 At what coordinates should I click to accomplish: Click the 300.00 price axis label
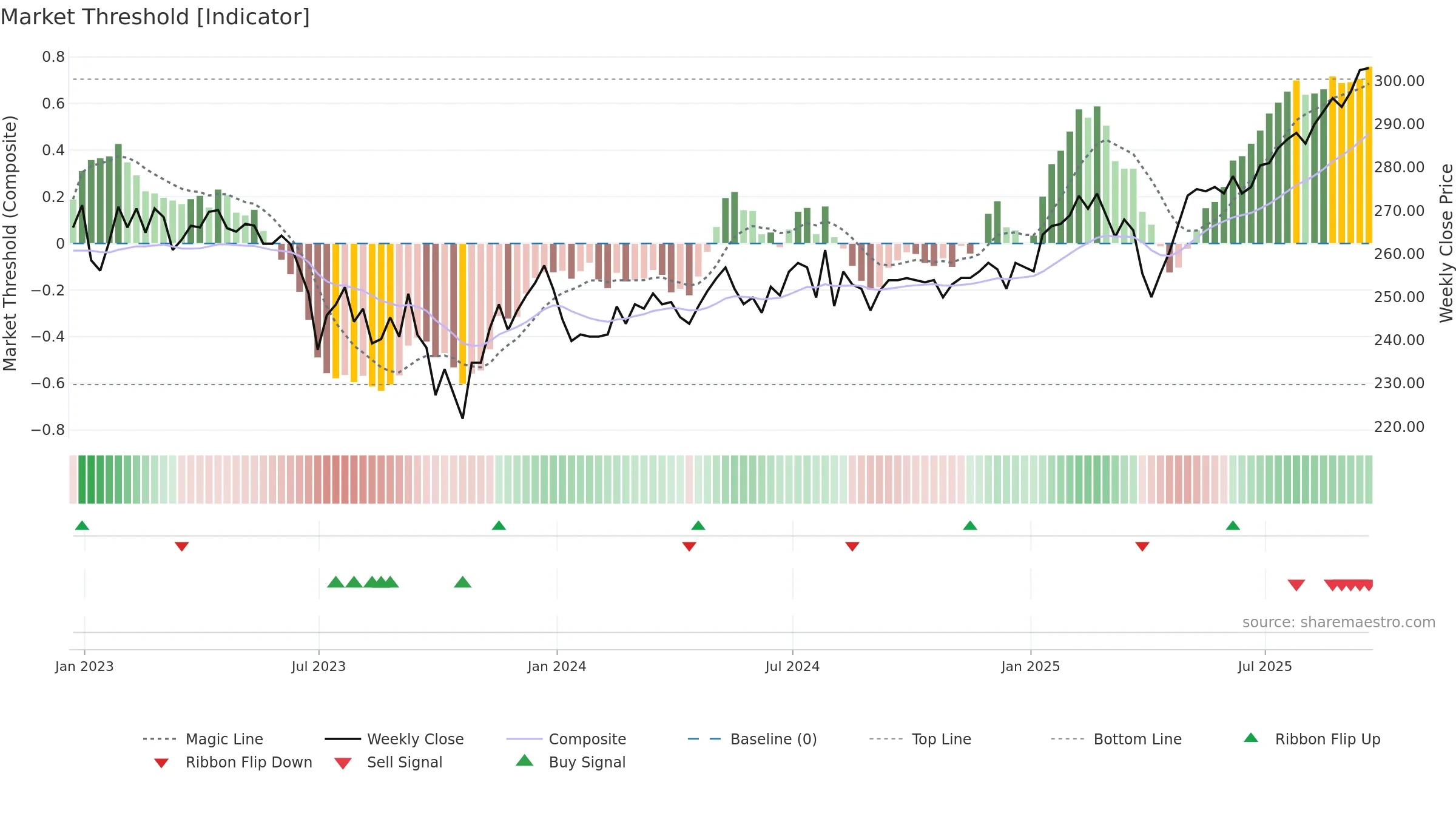coord(1399,81)
